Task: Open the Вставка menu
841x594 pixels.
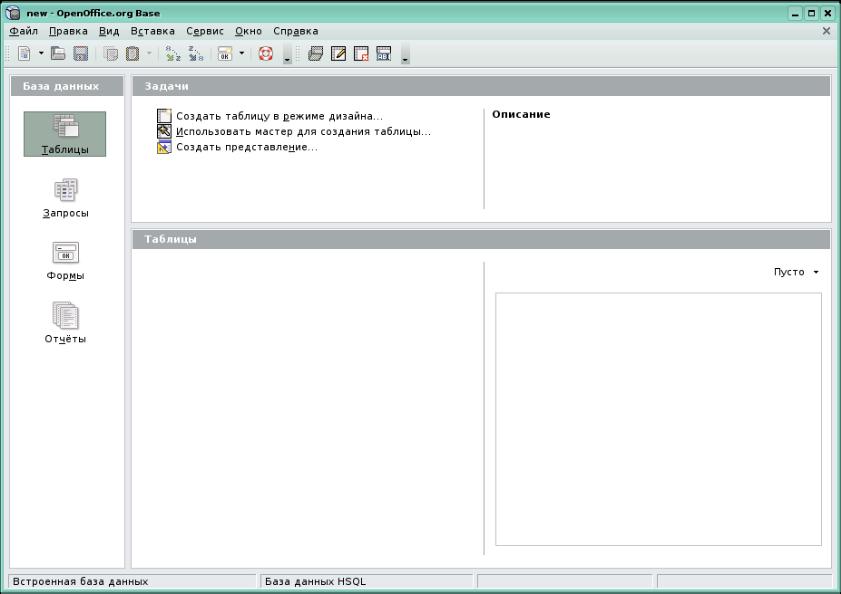Action: click(153, 31)
